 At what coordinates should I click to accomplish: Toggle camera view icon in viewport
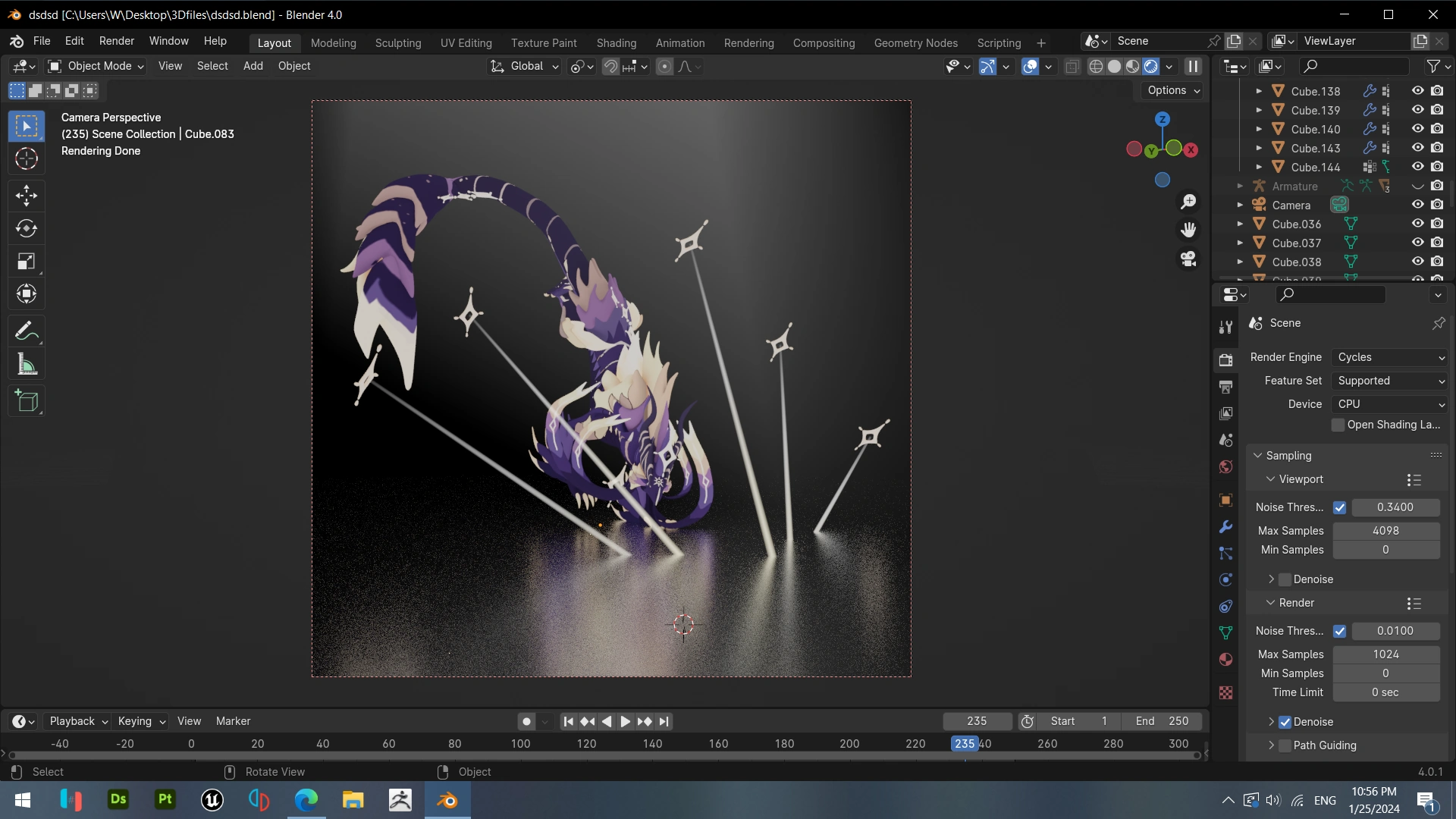(x=1188, y=259)
